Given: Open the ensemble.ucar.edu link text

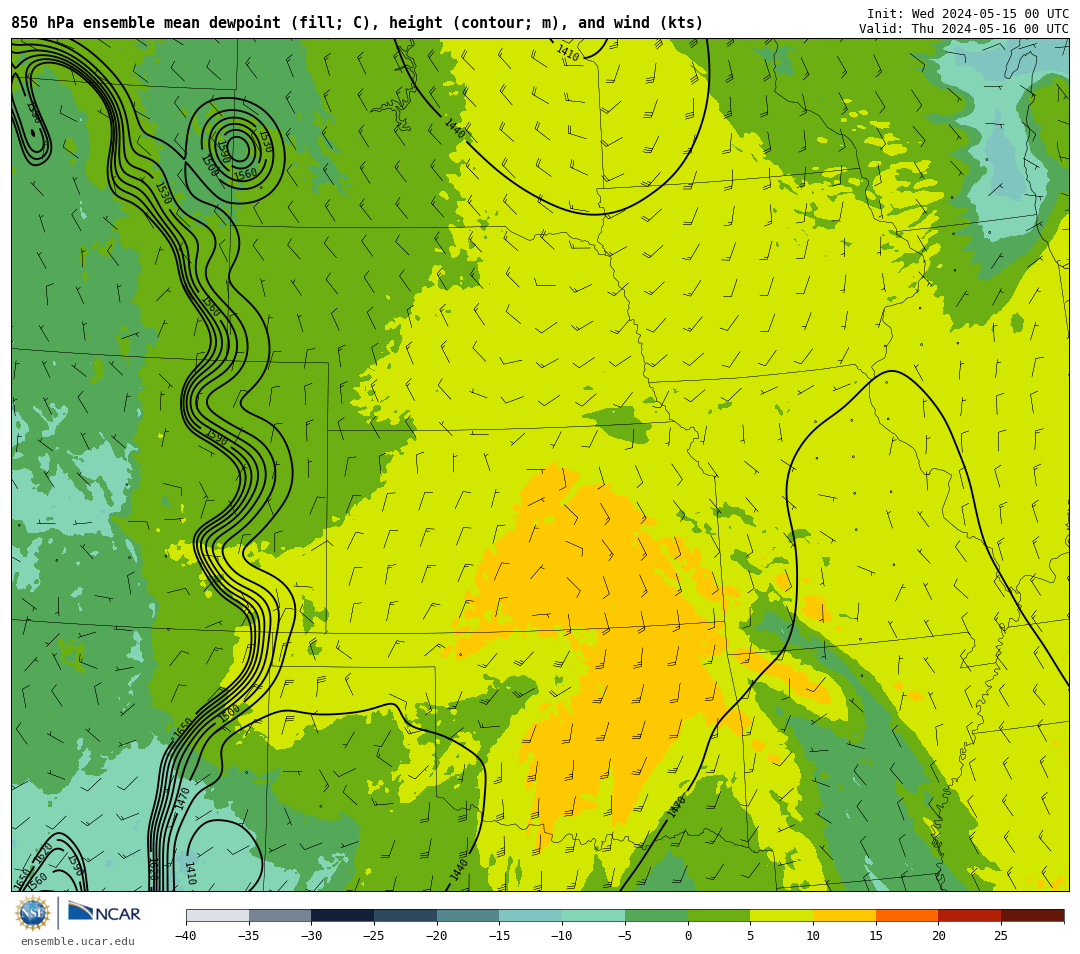Looking at the screenshot, I should click(x=78, y=941).
